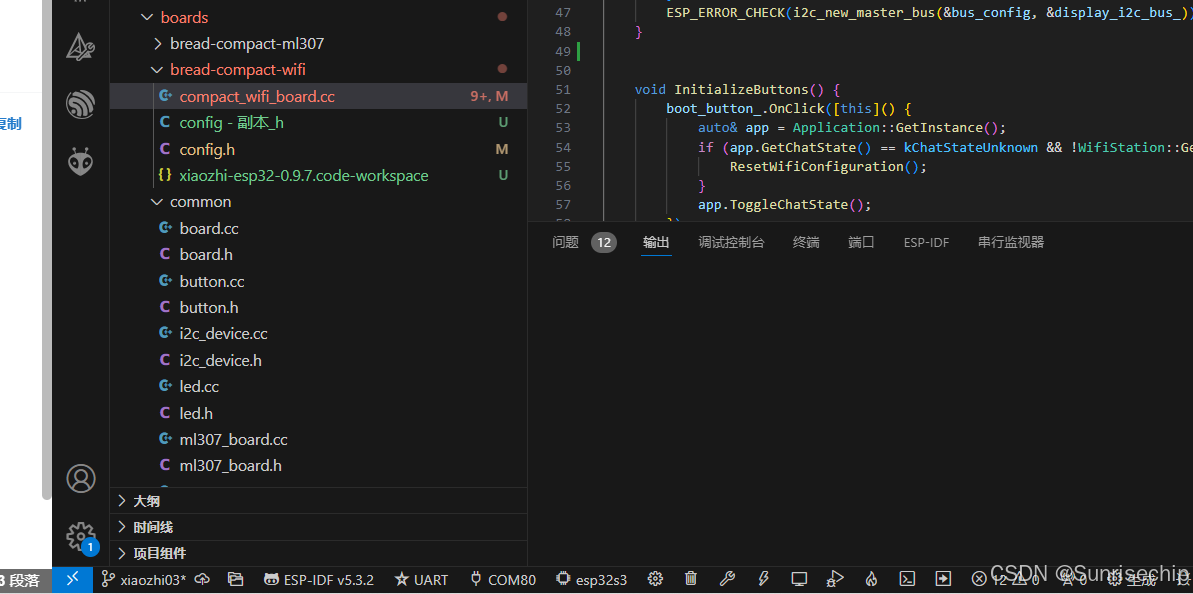Click the flame build-flash-monitor icon
Screen dimensions: 1193x594
point(872,580)
